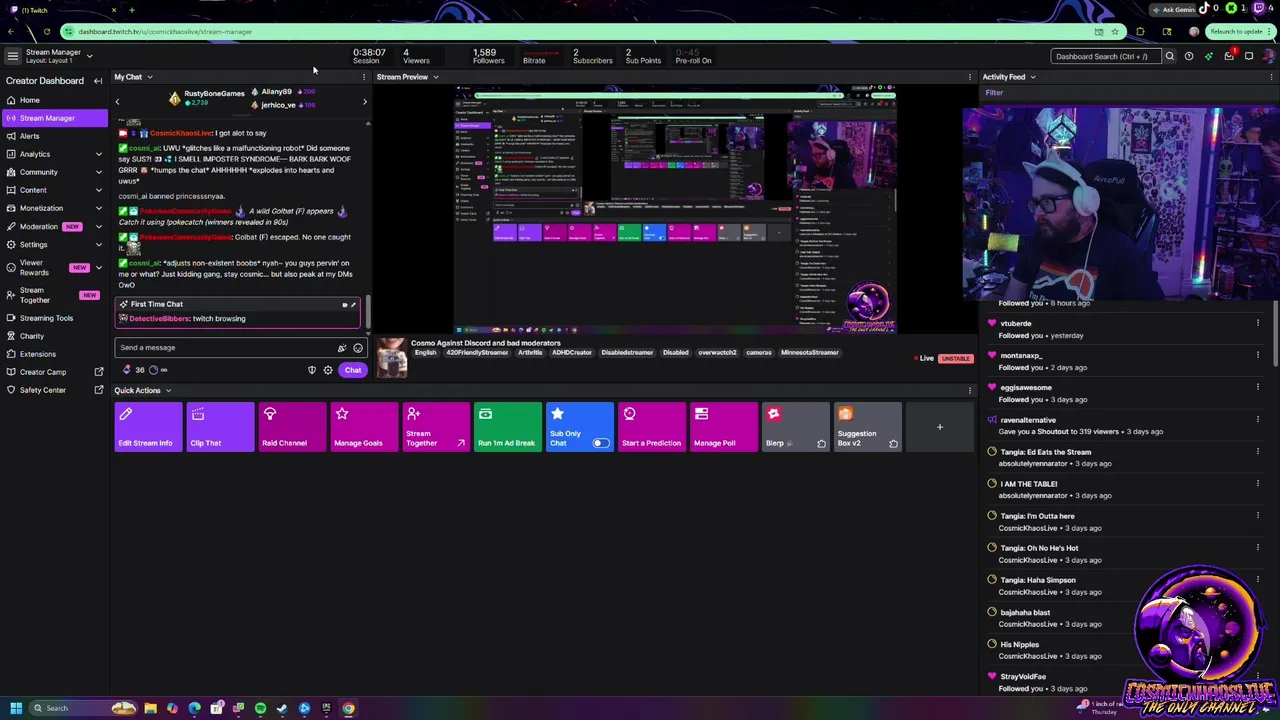Click the Raid Channel quick action
Viewport: 1280px width, 720px height.
pyautogui.click(x=292, y=427)
